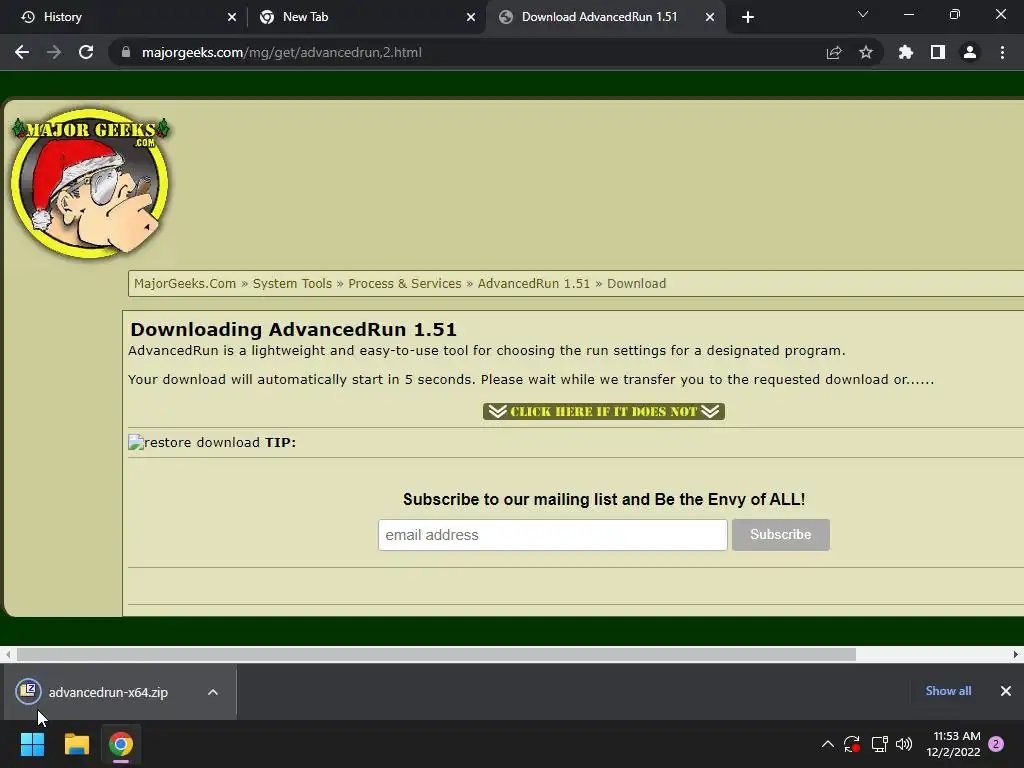Open Process & Services breadcrumb link

pyautogui.click(x=404, y=283)
